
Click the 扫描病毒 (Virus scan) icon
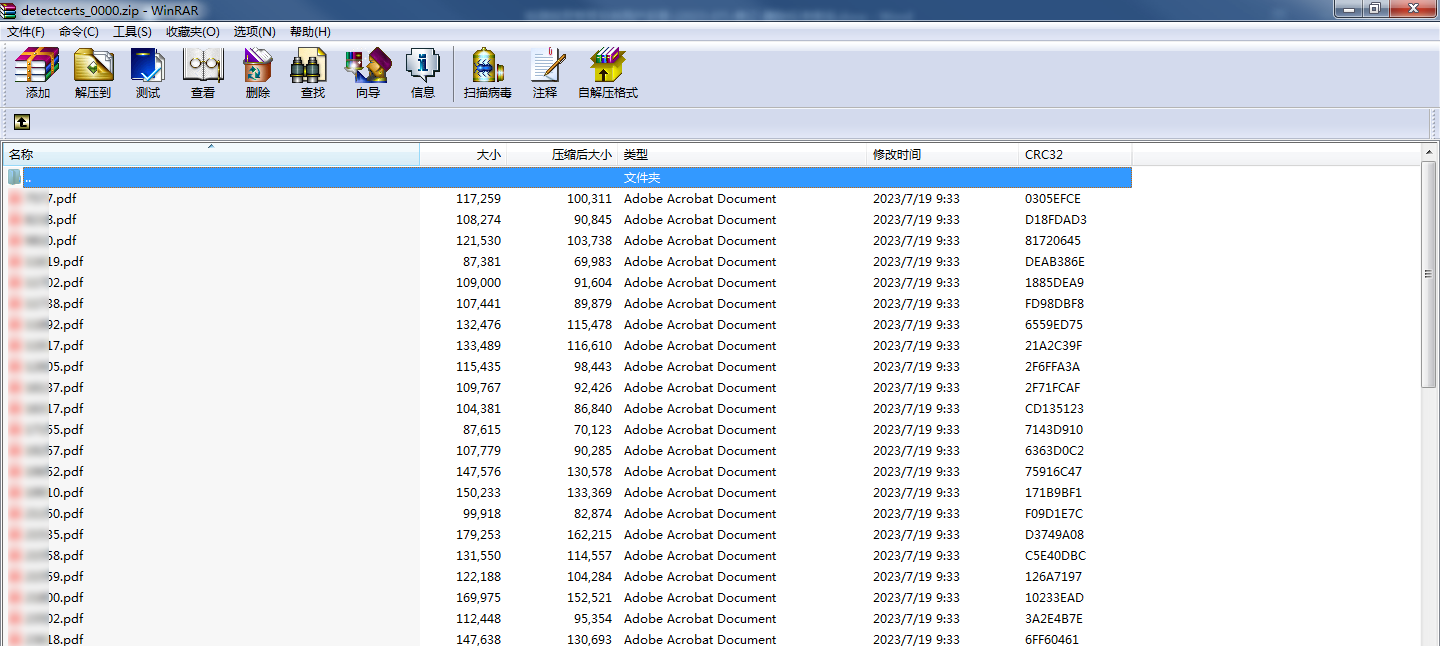[x=488, y=73]
